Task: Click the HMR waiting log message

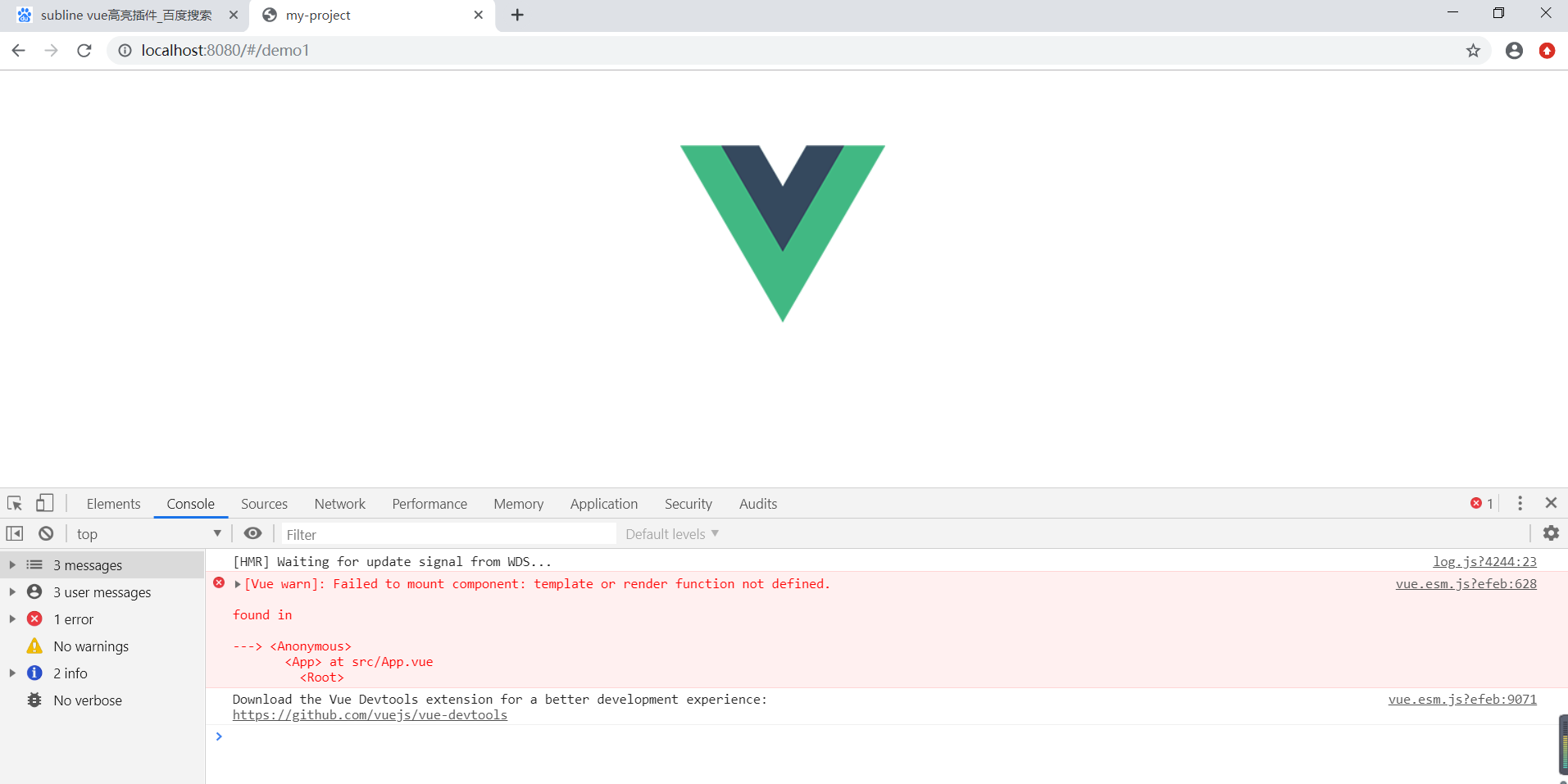Action: point(392,562)
